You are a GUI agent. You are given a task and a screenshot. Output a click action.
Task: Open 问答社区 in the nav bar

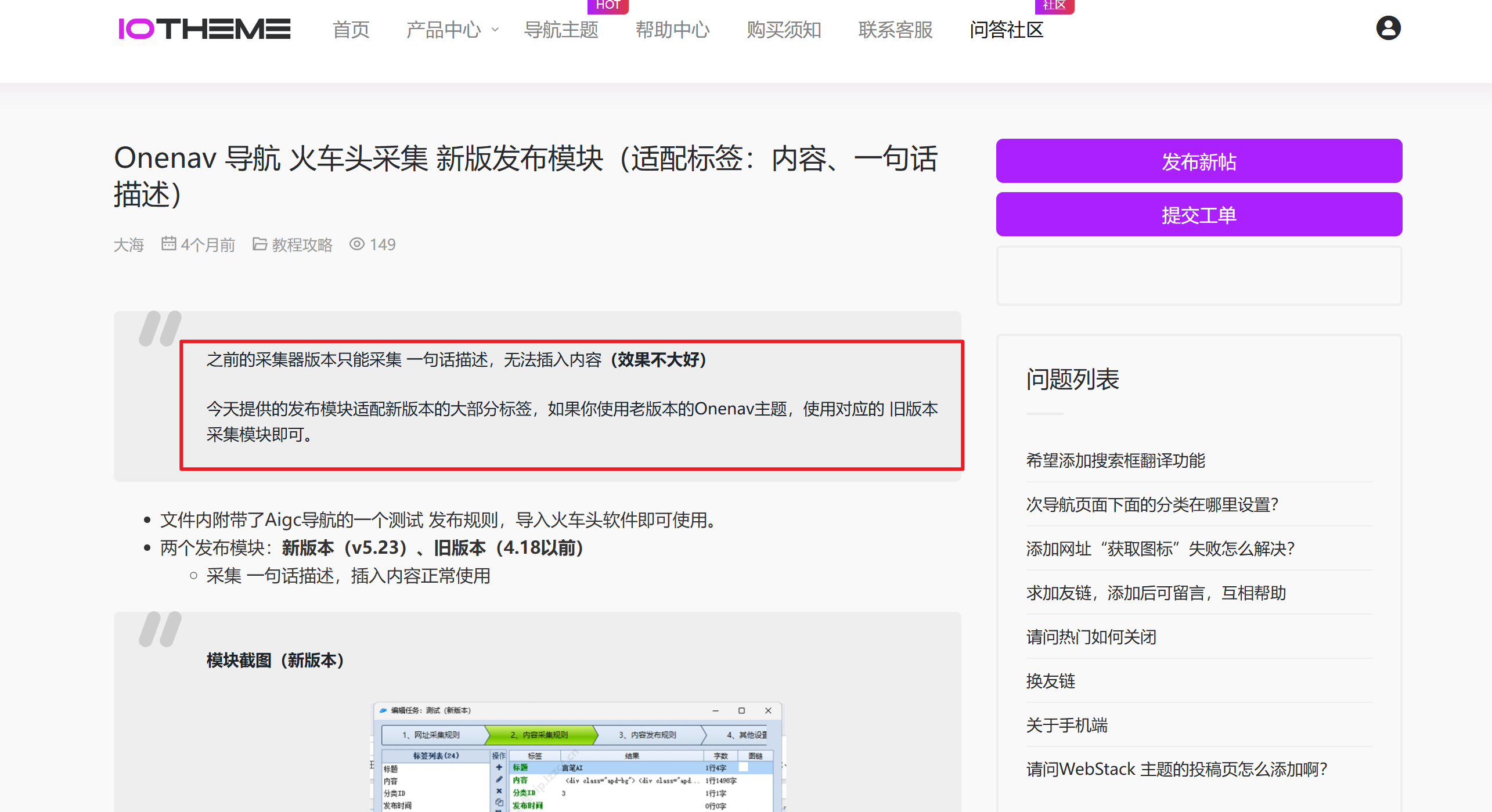[1007, 30]
